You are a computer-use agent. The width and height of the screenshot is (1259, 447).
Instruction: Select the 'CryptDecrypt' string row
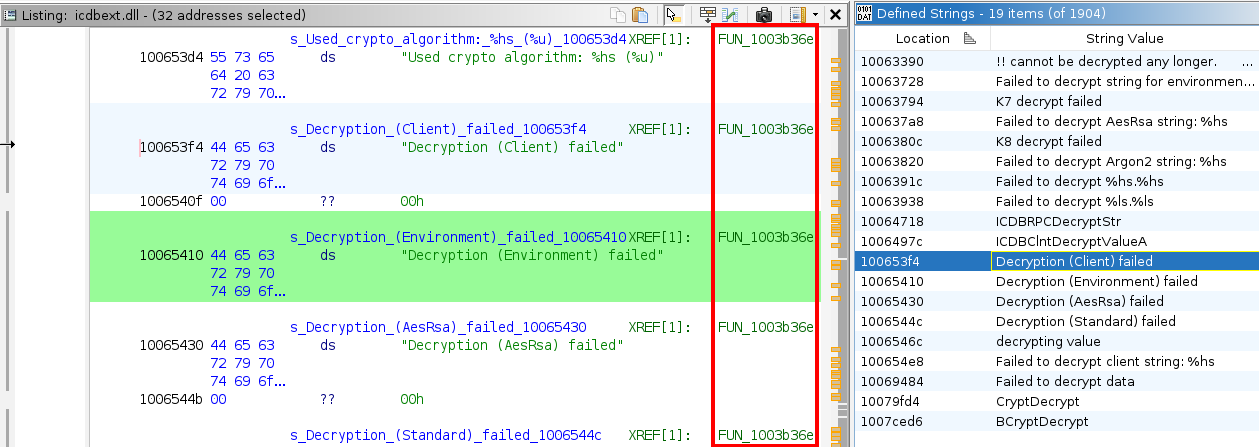1056,401
